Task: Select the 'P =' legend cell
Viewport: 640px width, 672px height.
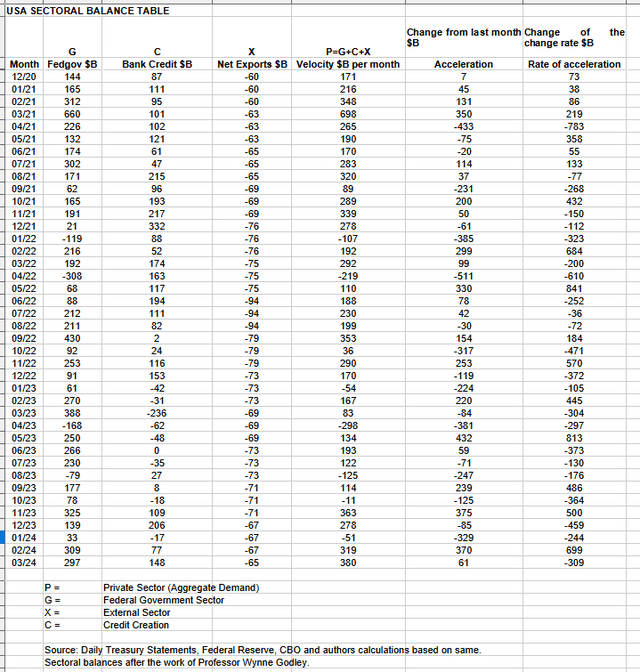Action: click(52, 588)
